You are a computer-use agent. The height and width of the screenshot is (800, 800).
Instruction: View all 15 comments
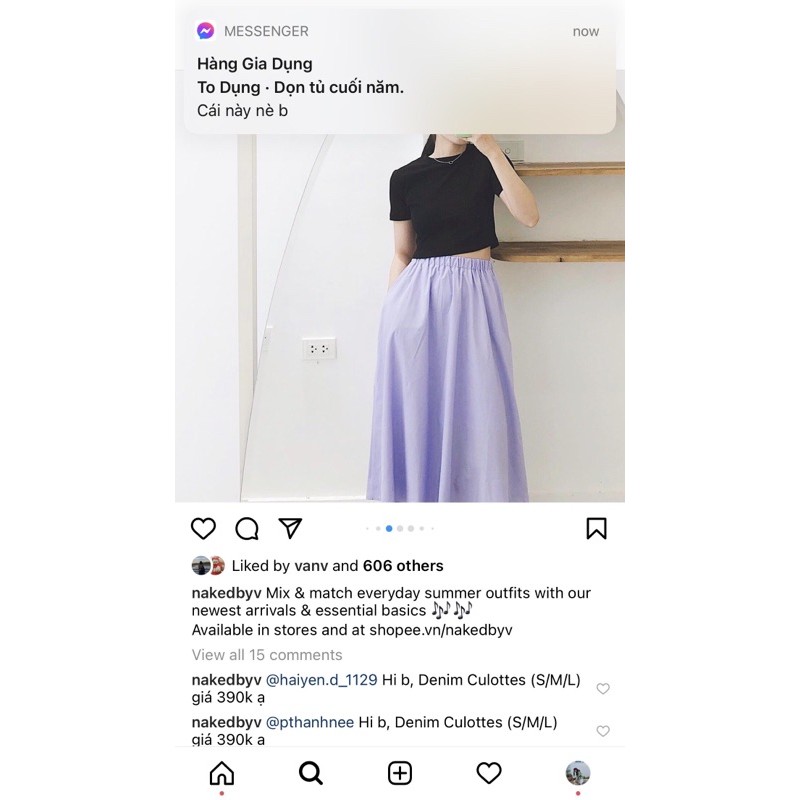[x=267, y=655]
